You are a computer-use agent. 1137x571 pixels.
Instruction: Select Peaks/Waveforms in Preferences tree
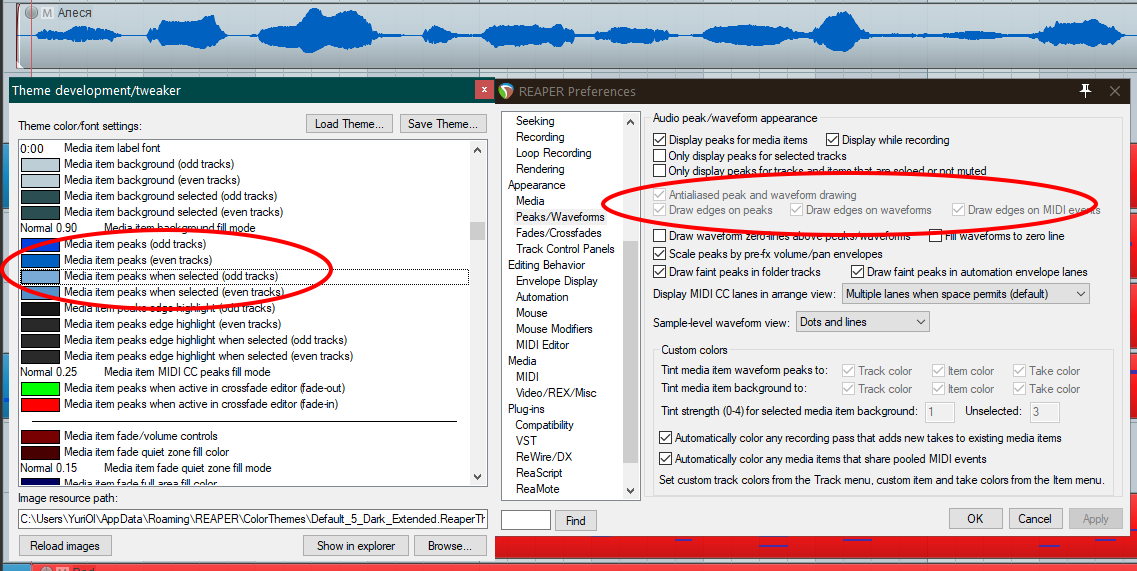coord(560,217)
